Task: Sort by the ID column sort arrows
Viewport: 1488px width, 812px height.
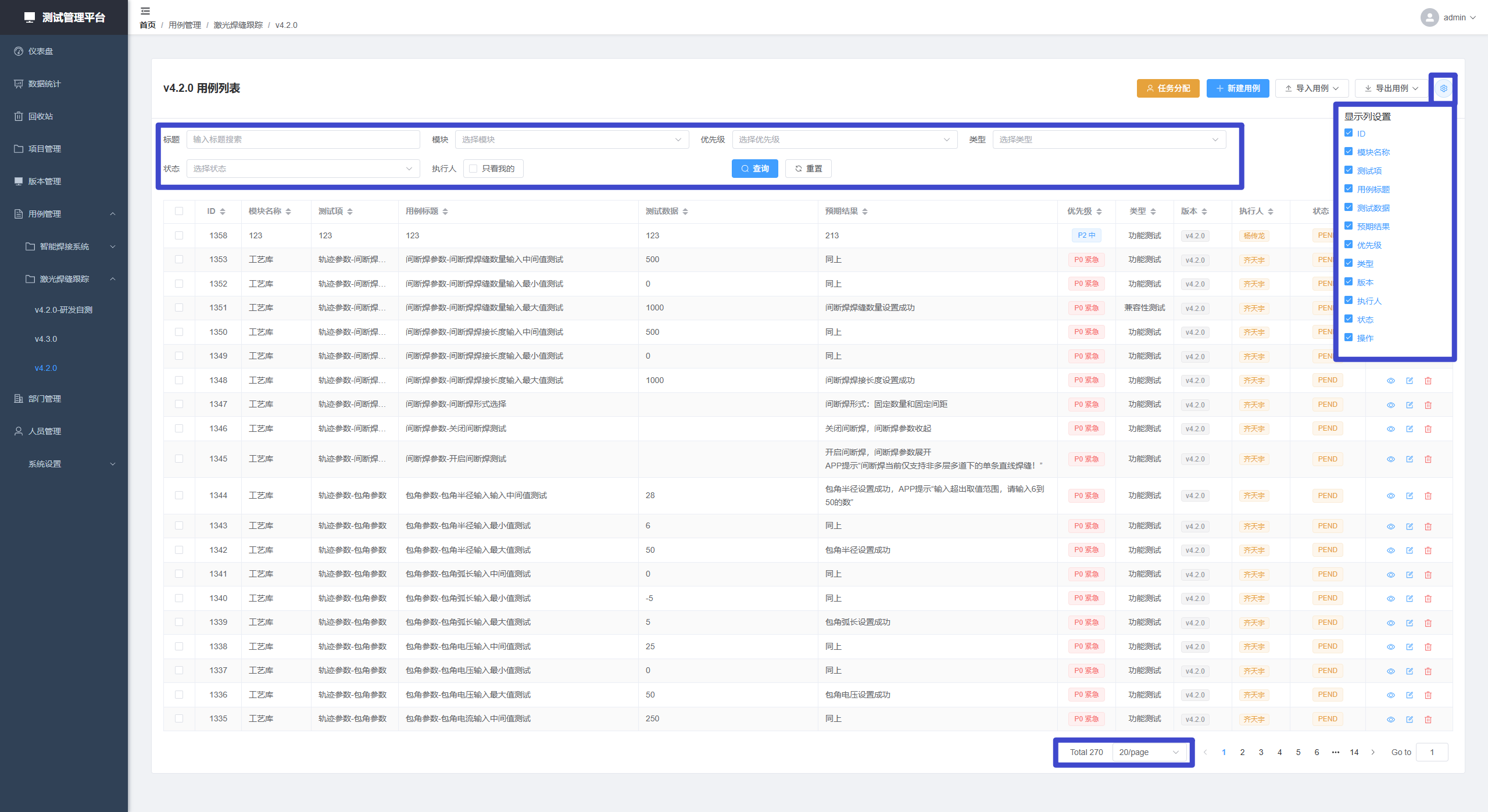Action: (223, 212)
